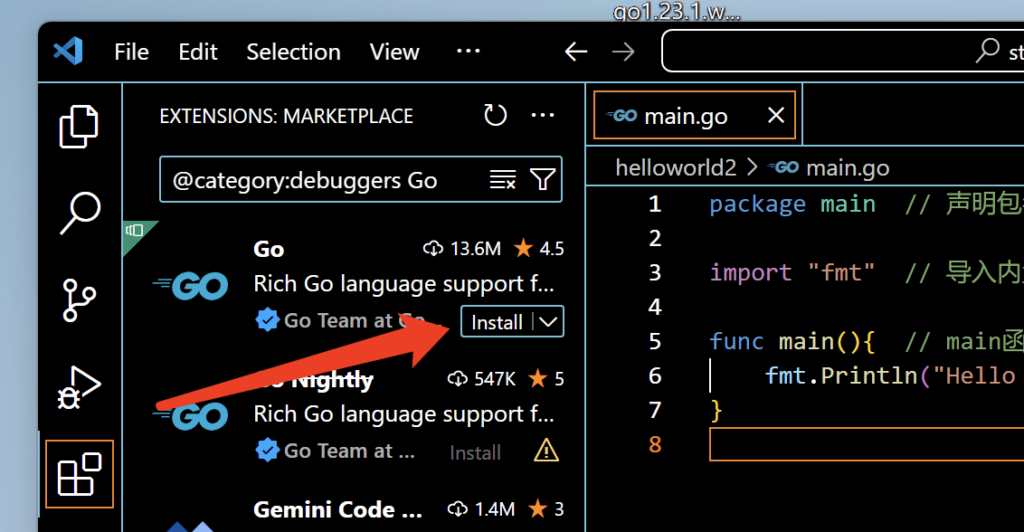Show more menus via title bar ellipsis
The height and width of the screenshot is (532, 1024).
[x=468, y=51]
